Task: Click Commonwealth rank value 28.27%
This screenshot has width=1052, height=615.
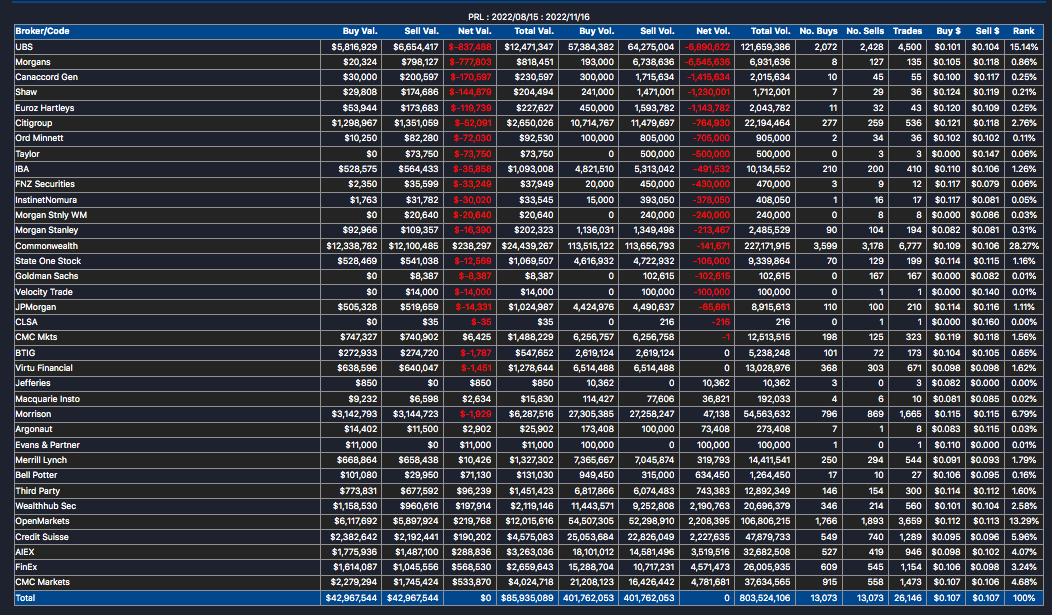Action: click(1024, 246)
